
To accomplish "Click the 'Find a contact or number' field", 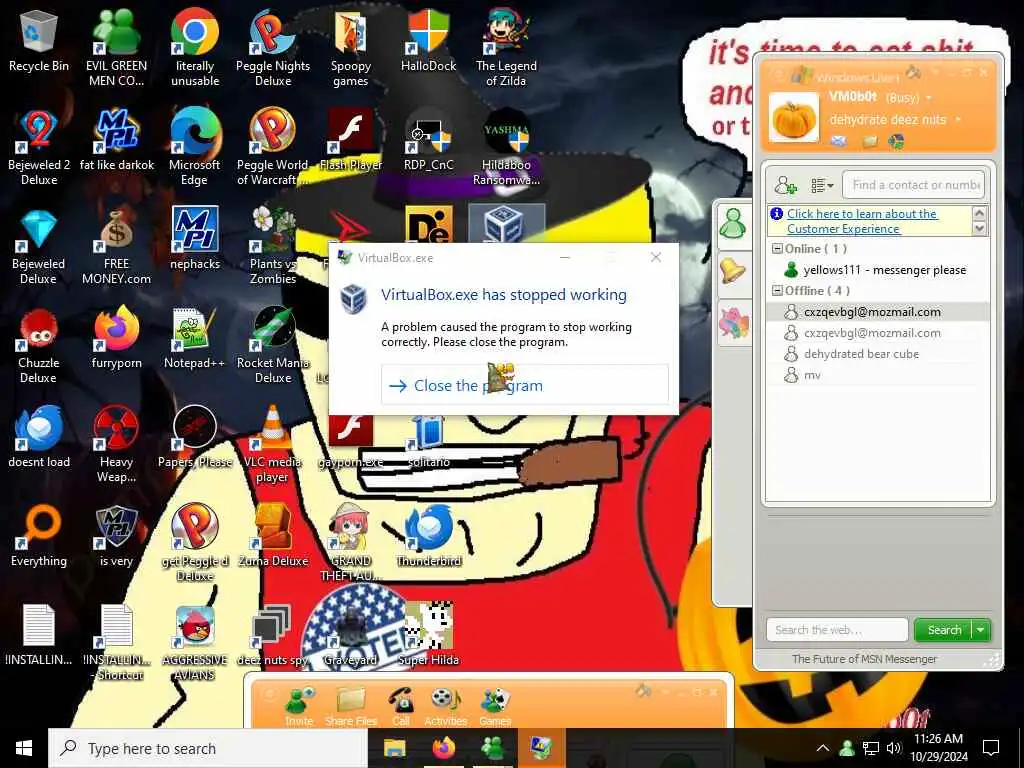I will pos(913,185).
